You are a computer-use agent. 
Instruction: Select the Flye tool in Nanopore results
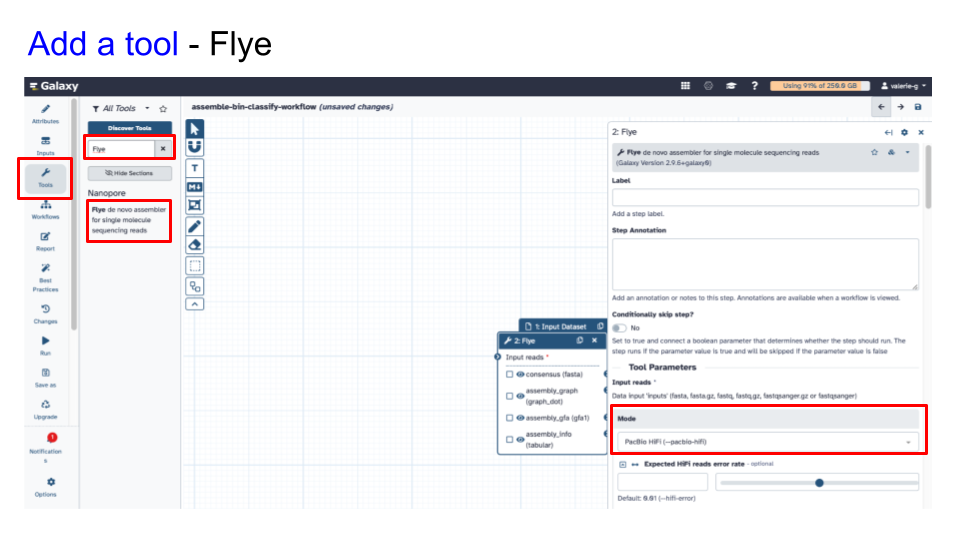128,220
